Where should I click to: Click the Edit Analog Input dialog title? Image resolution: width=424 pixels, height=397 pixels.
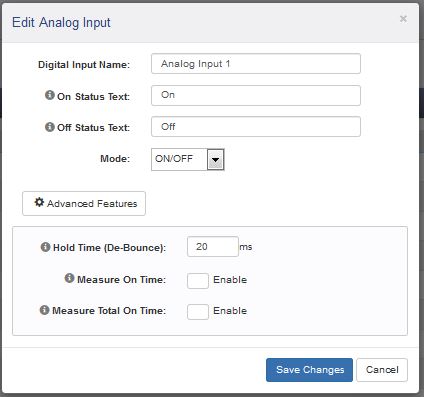coord(61,23)
